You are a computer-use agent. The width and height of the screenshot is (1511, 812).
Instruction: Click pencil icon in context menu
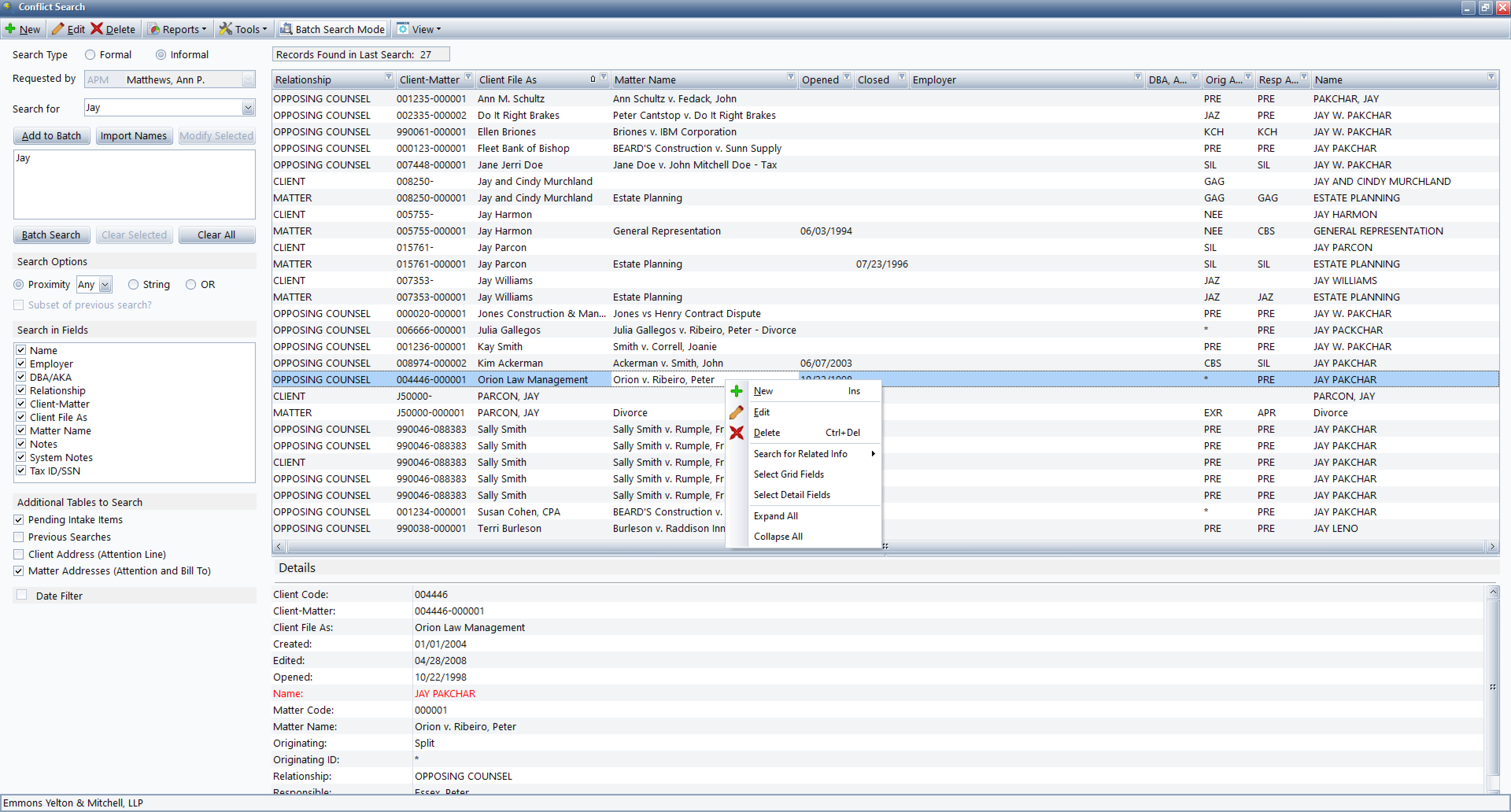[x=737, y=412]
